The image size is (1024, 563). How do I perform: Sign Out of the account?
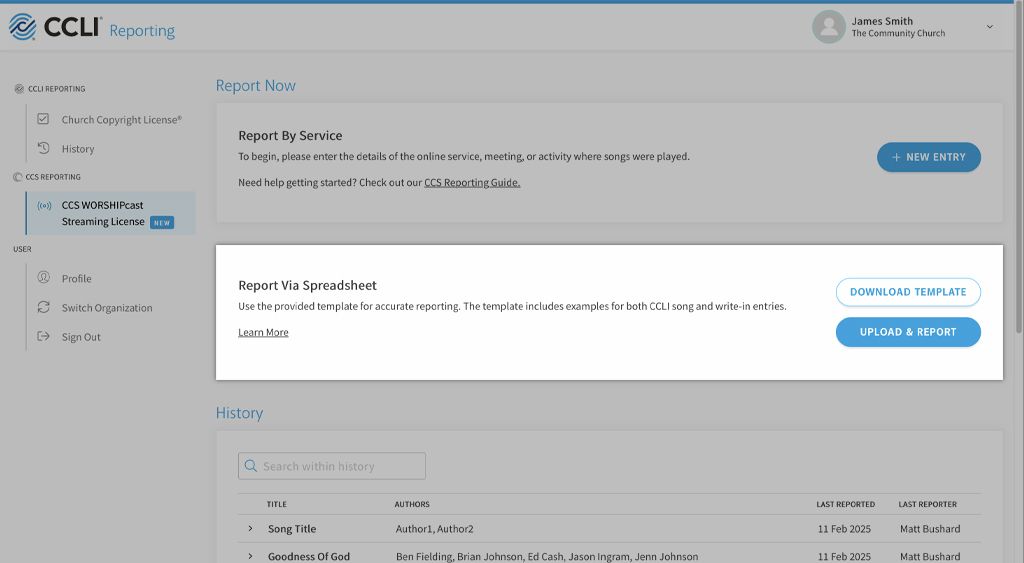click(81, 337)
